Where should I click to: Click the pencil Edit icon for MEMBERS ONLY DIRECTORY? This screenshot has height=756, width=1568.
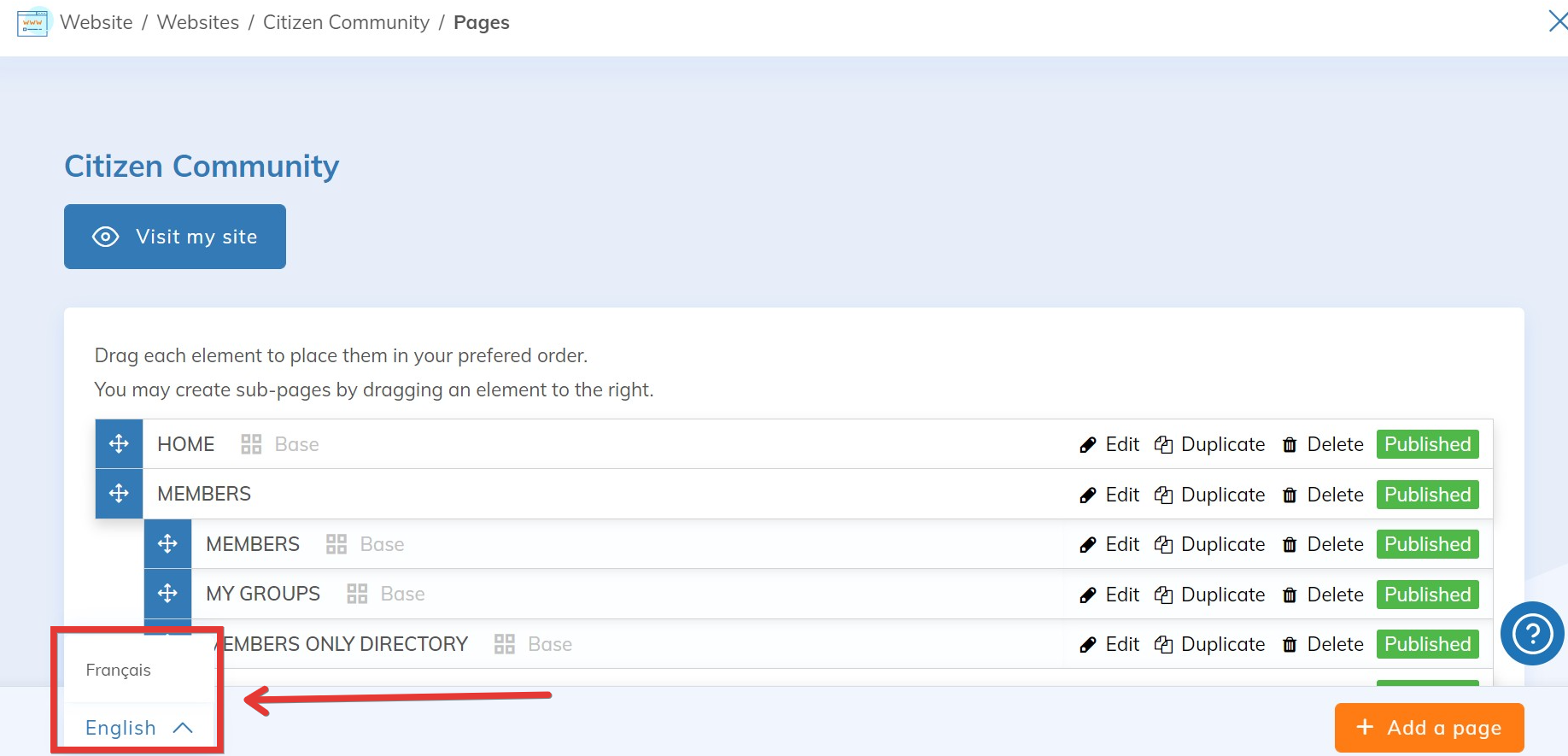(x=1087, y=645)
